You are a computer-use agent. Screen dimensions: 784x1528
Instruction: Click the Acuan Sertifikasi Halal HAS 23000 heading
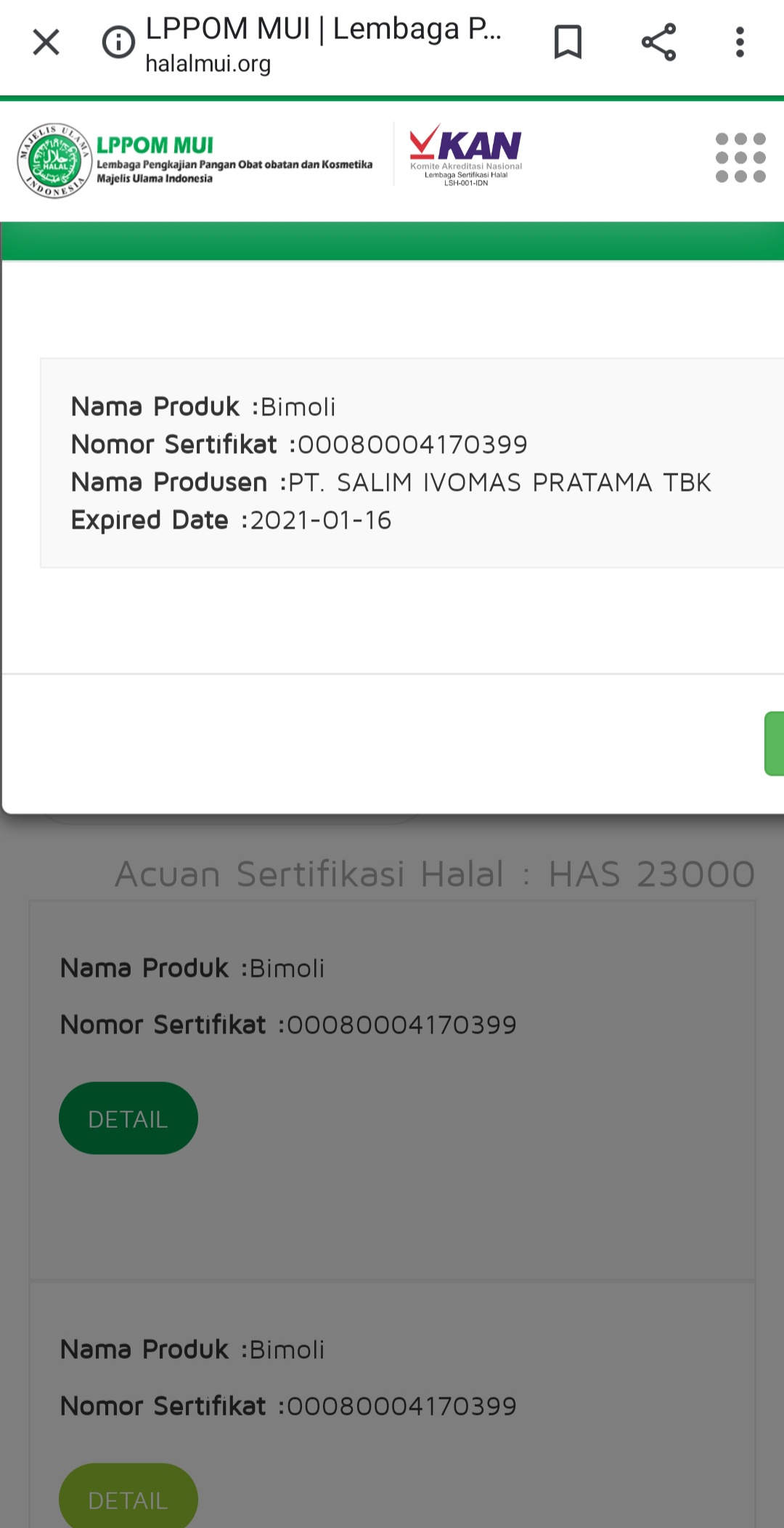[435, 874]
